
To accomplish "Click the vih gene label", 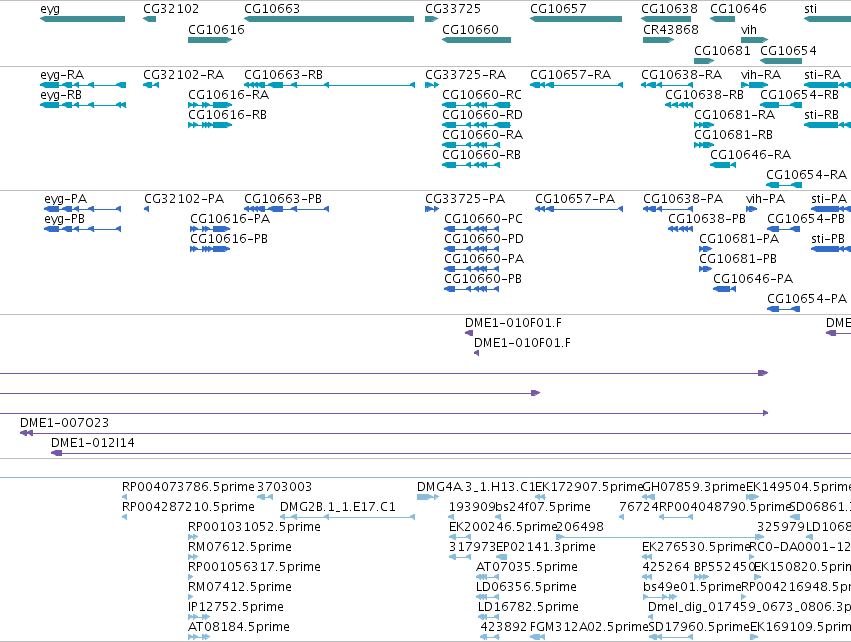I will pos(749,29).
